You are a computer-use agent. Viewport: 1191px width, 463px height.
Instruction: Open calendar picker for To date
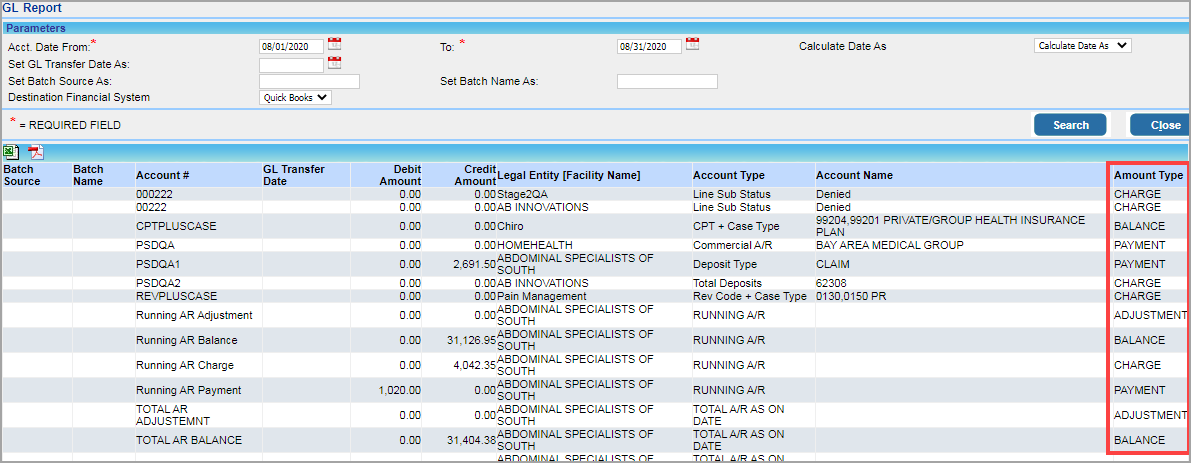[693, 44]
